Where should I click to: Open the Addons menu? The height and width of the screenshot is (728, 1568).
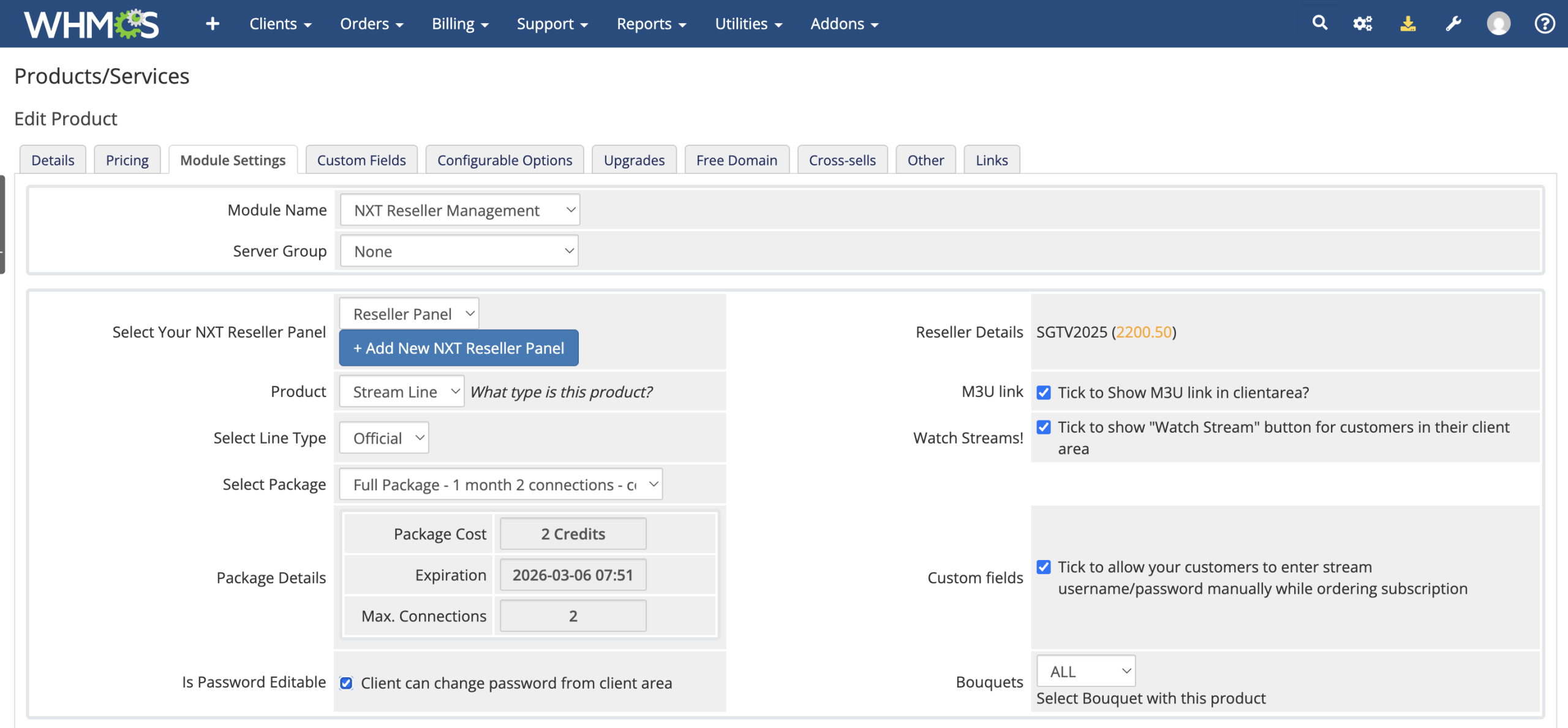tap(845, 24)
